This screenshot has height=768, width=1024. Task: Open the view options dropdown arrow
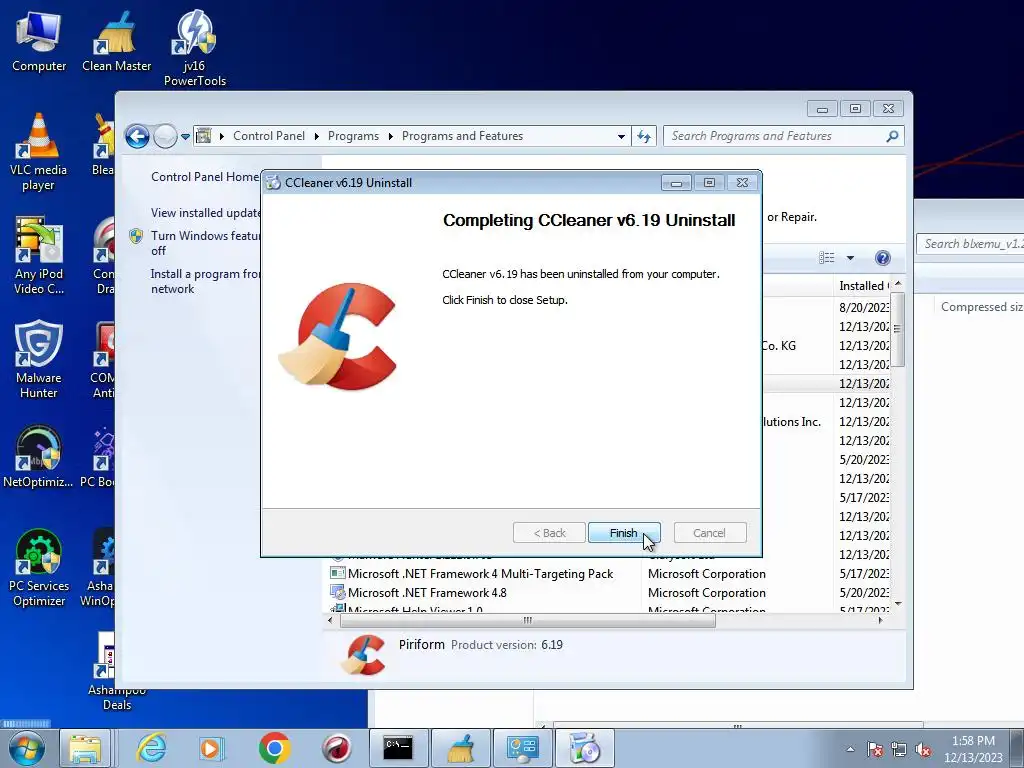click(x=850, y=258)
